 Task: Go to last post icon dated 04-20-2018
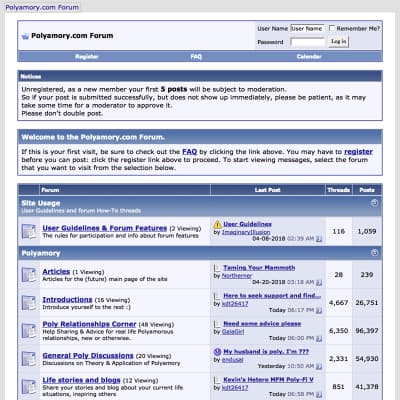click(319, 282)
